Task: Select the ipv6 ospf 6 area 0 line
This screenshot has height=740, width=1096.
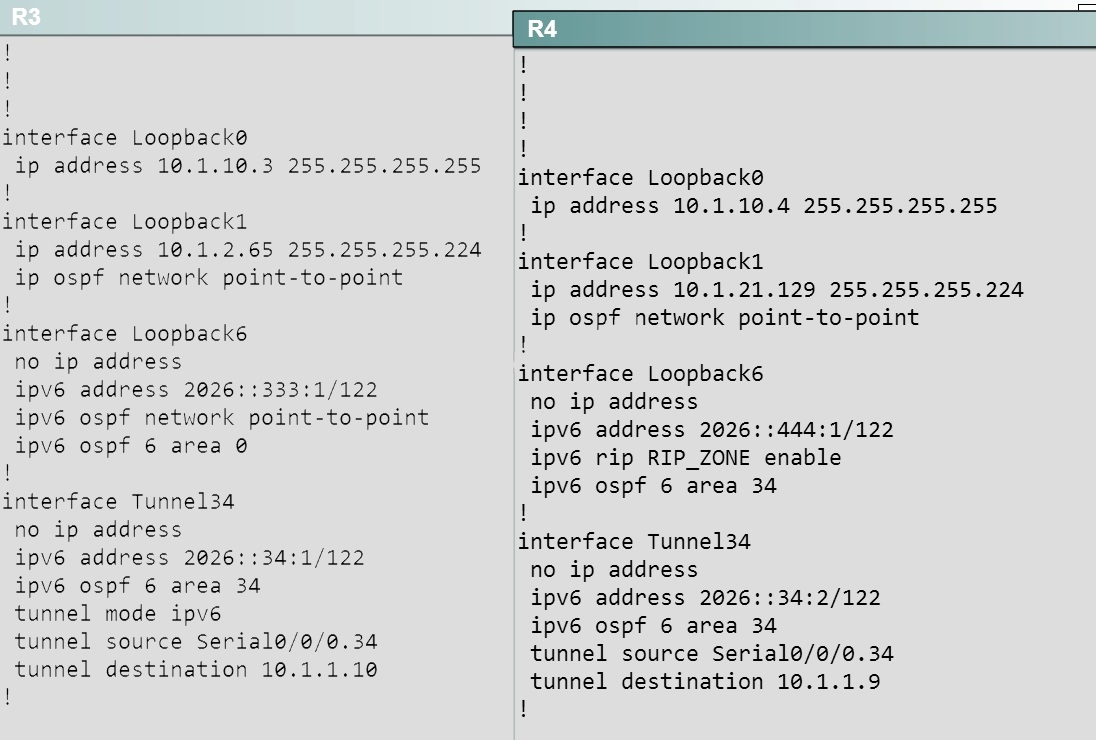Action: click(x=131, y=445)
